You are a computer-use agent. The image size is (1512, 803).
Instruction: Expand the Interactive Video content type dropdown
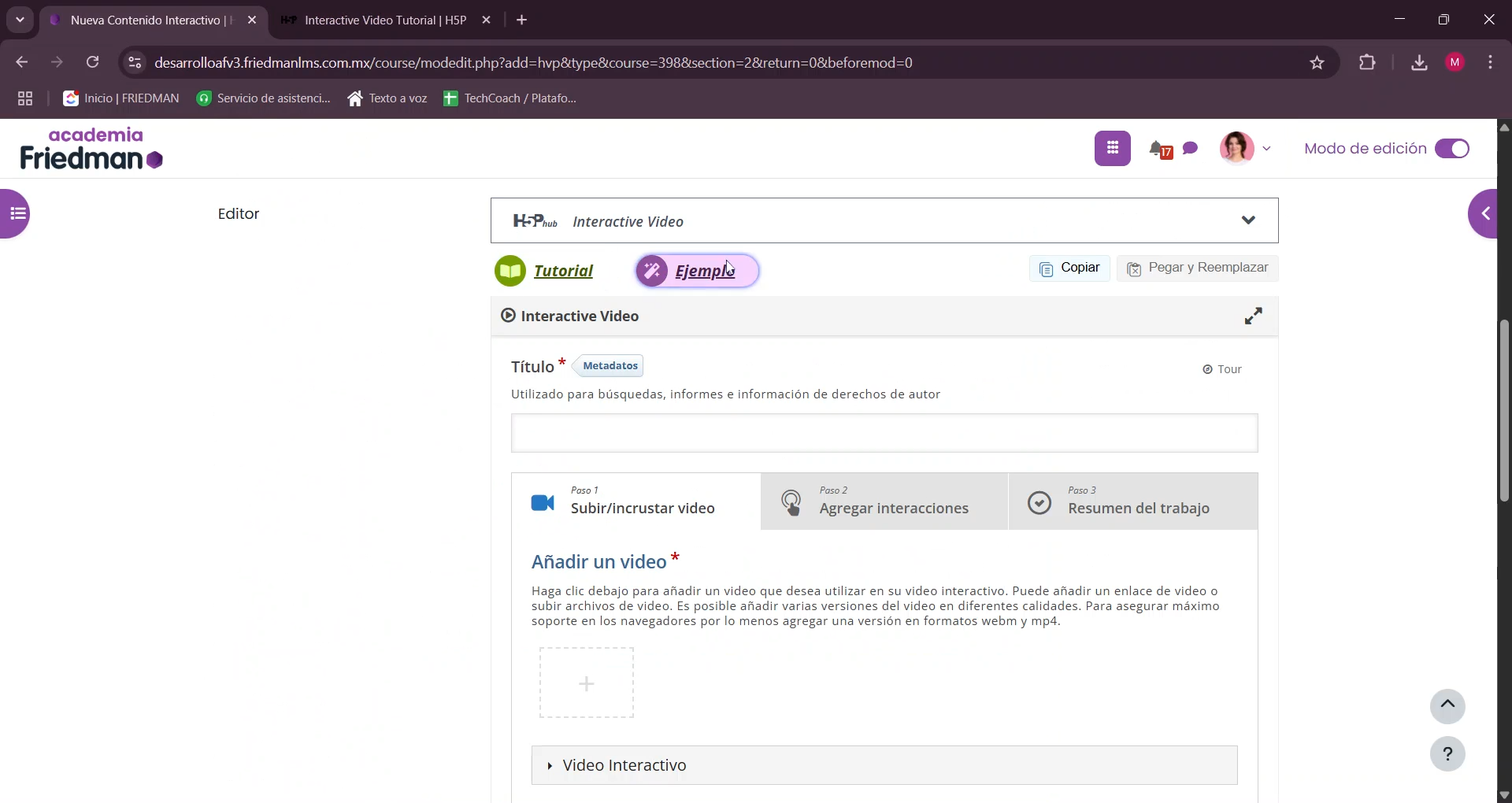click(x=884, y=221)
